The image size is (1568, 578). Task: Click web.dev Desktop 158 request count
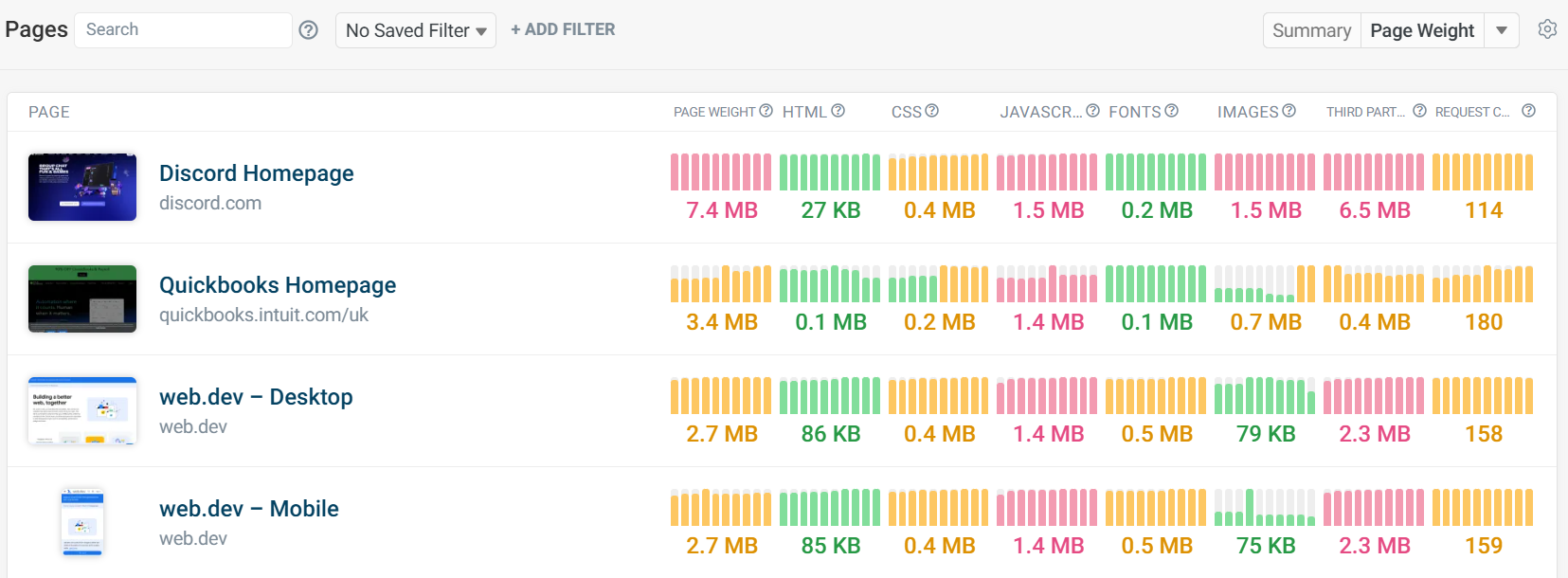coord(1484,434)
